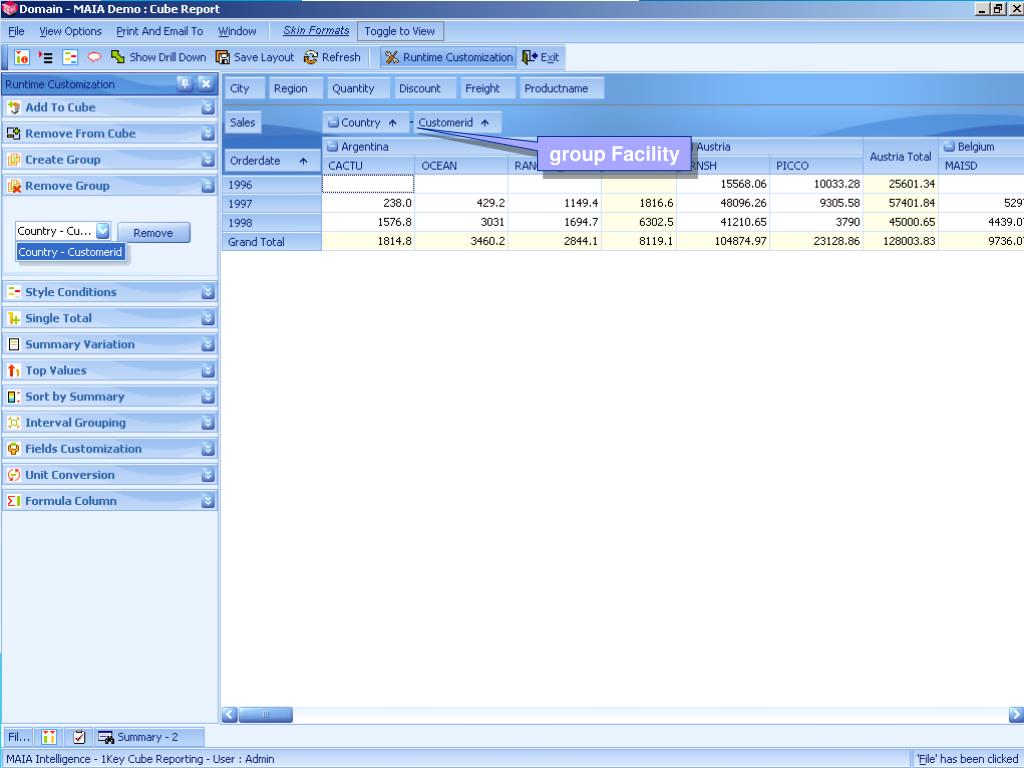Close the Runtime Customization panel
1024x768 pixels.
(206, 84)
